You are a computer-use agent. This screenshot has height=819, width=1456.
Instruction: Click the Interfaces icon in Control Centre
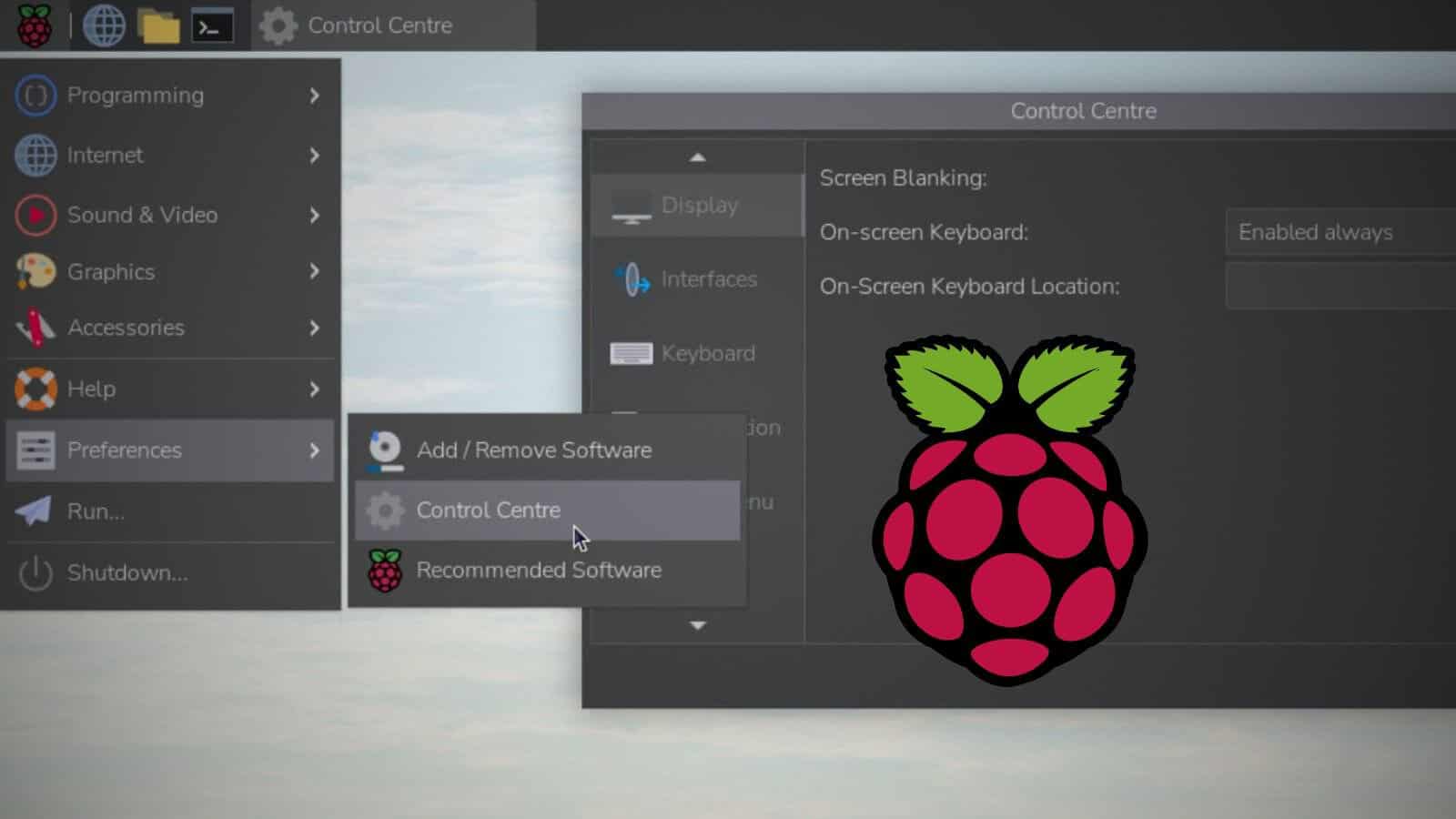[632, 279]
